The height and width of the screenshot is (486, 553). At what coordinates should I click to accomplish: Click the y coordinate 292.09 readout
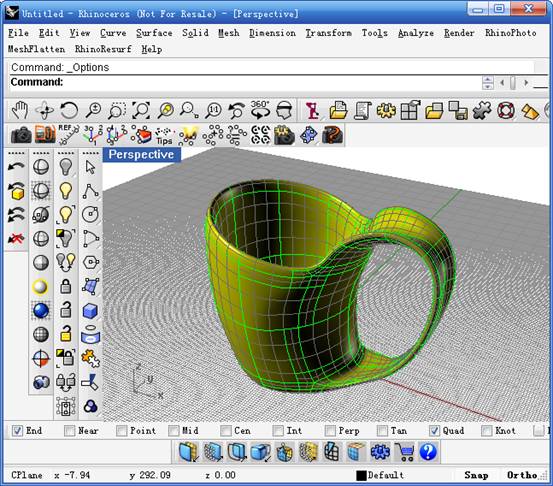click(x=150, y=475)
